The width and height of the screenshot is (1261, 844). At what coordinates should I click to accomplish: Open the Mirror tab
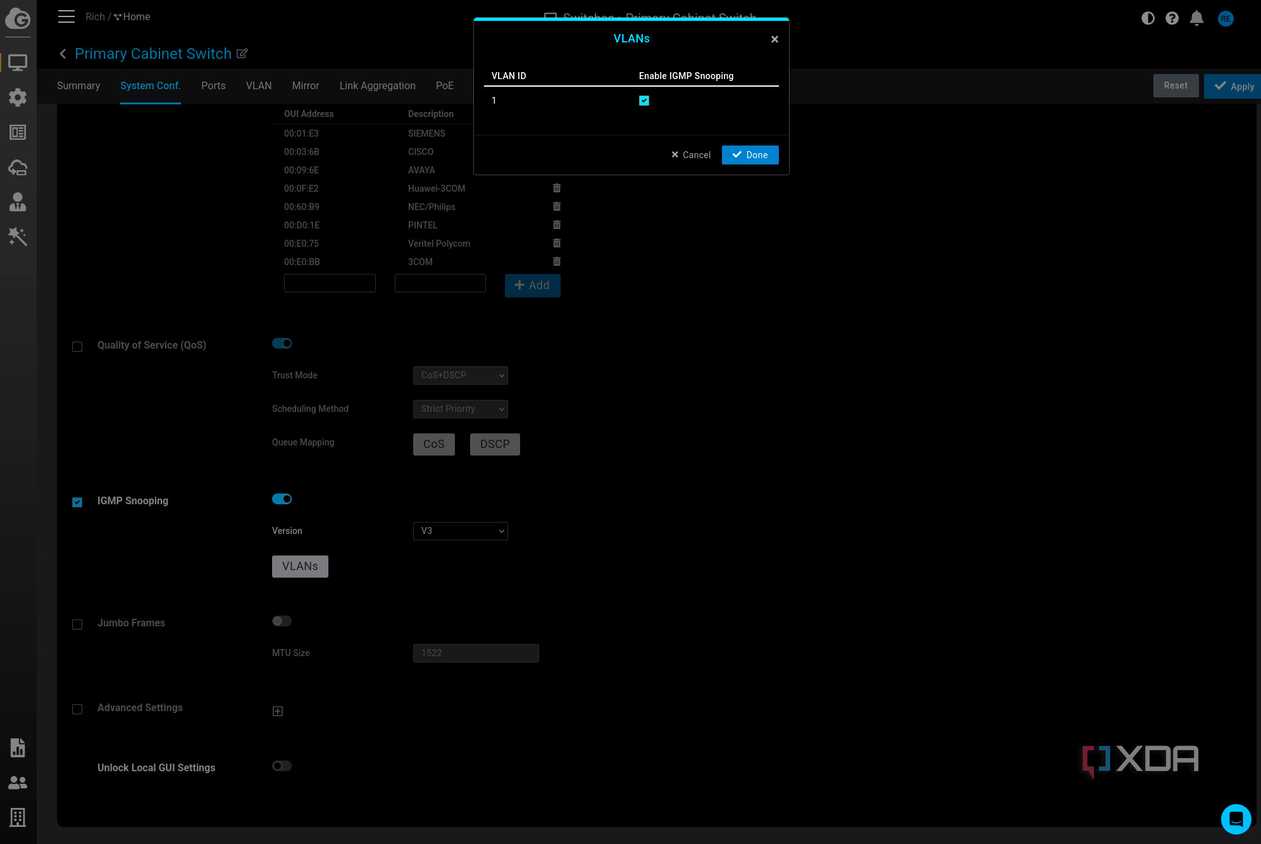point(305,86)
